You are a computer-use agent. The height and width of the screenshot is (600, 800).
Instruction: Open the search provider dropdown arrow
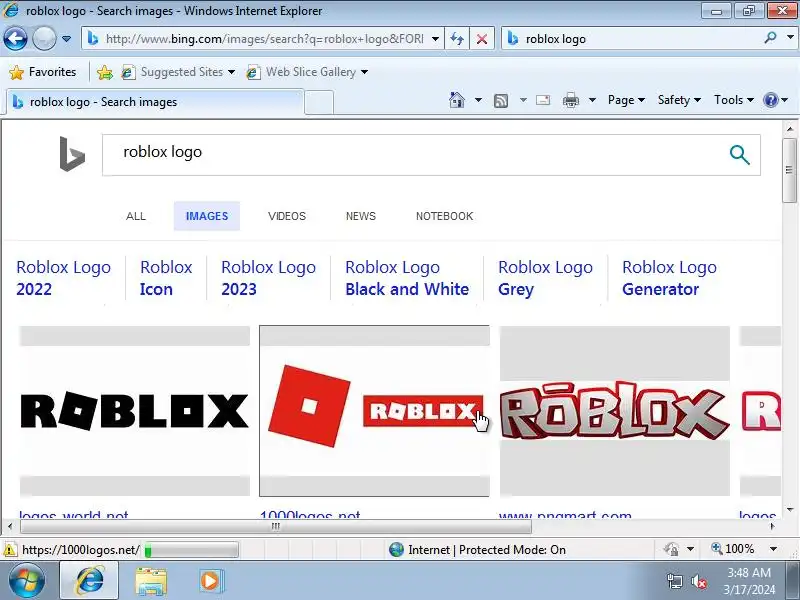point(790,38)
